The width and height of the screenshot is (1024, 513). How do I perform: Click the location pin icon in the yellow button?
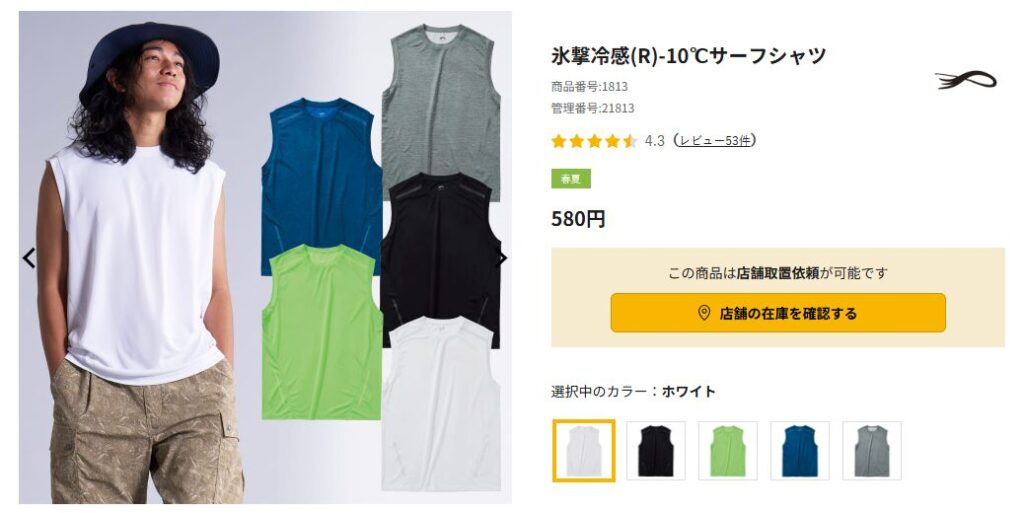[704, 313]
